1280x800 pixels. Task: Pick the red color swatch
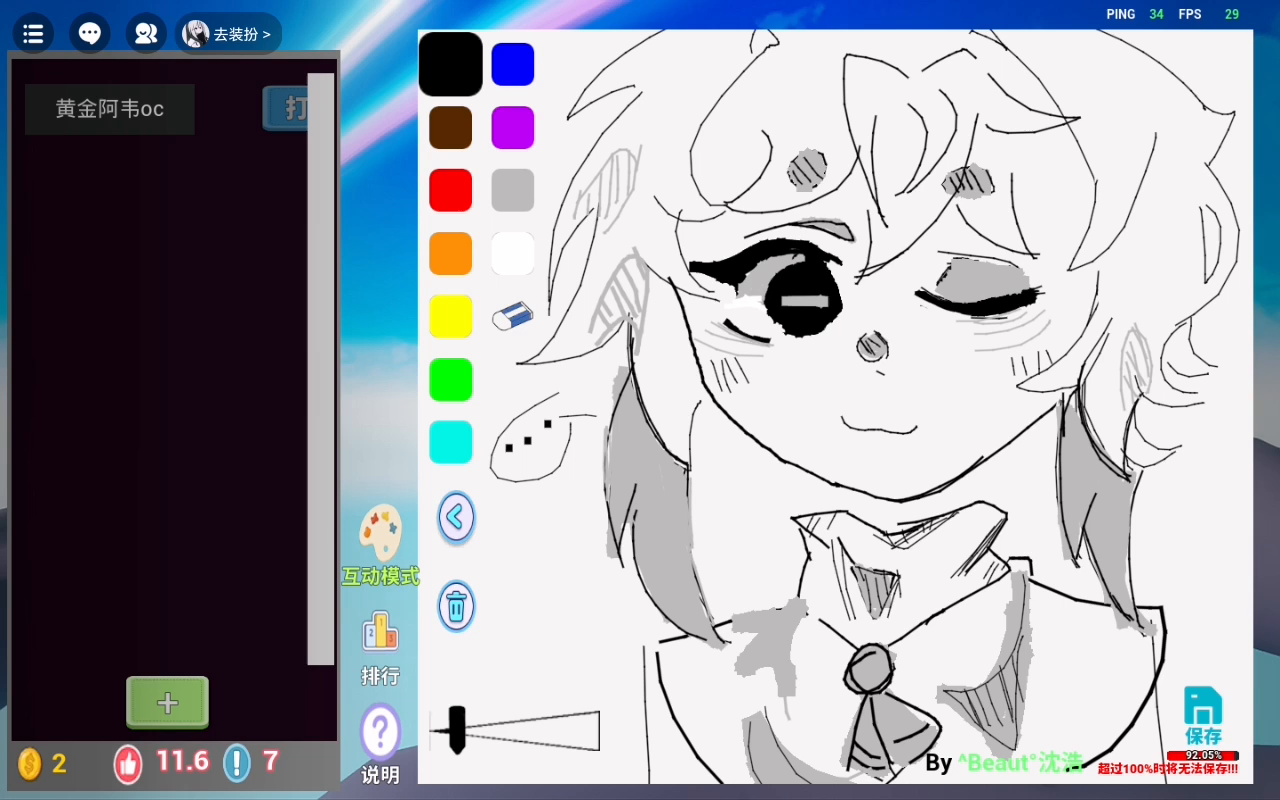point(451,190)
